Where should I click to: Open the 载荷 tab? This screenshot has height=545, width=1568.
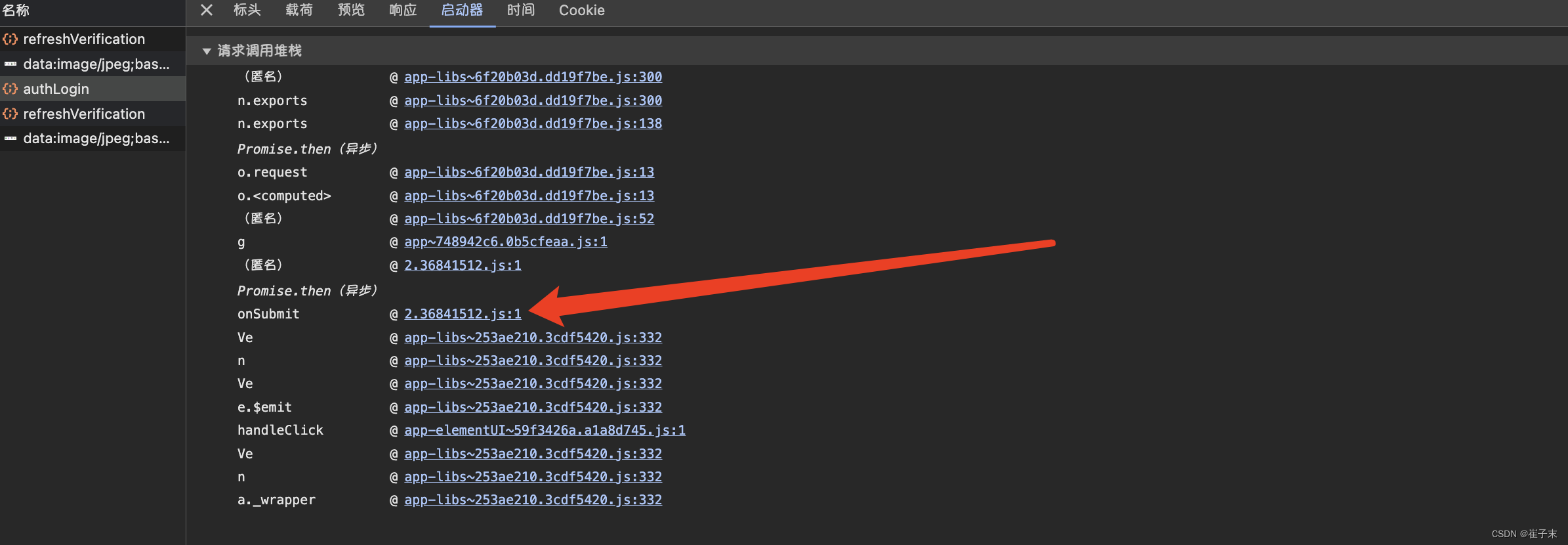click(x=299, y=10)
